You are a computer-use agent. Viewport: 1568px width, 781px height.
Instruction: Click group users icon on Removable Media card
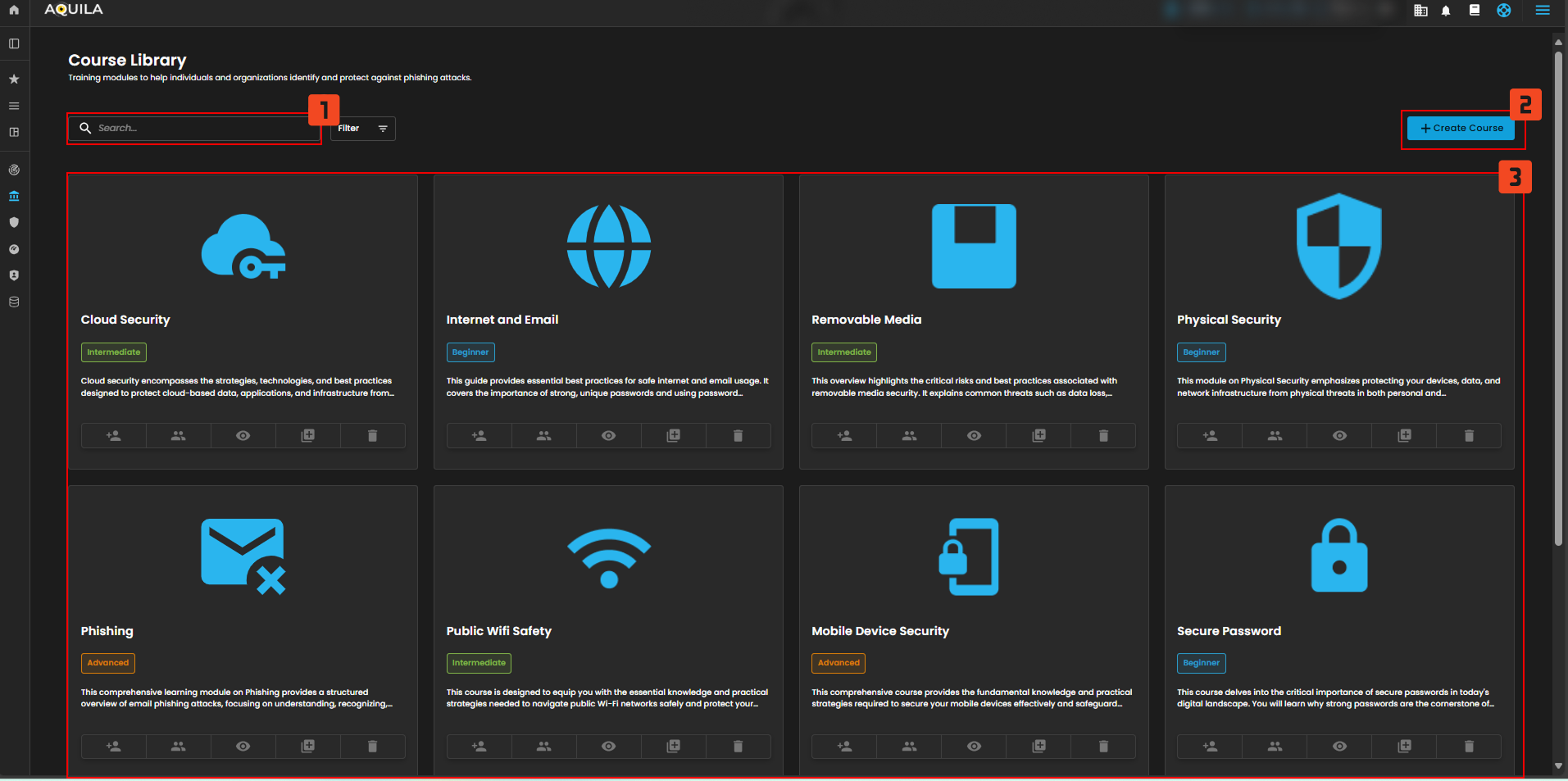point(909,436)
